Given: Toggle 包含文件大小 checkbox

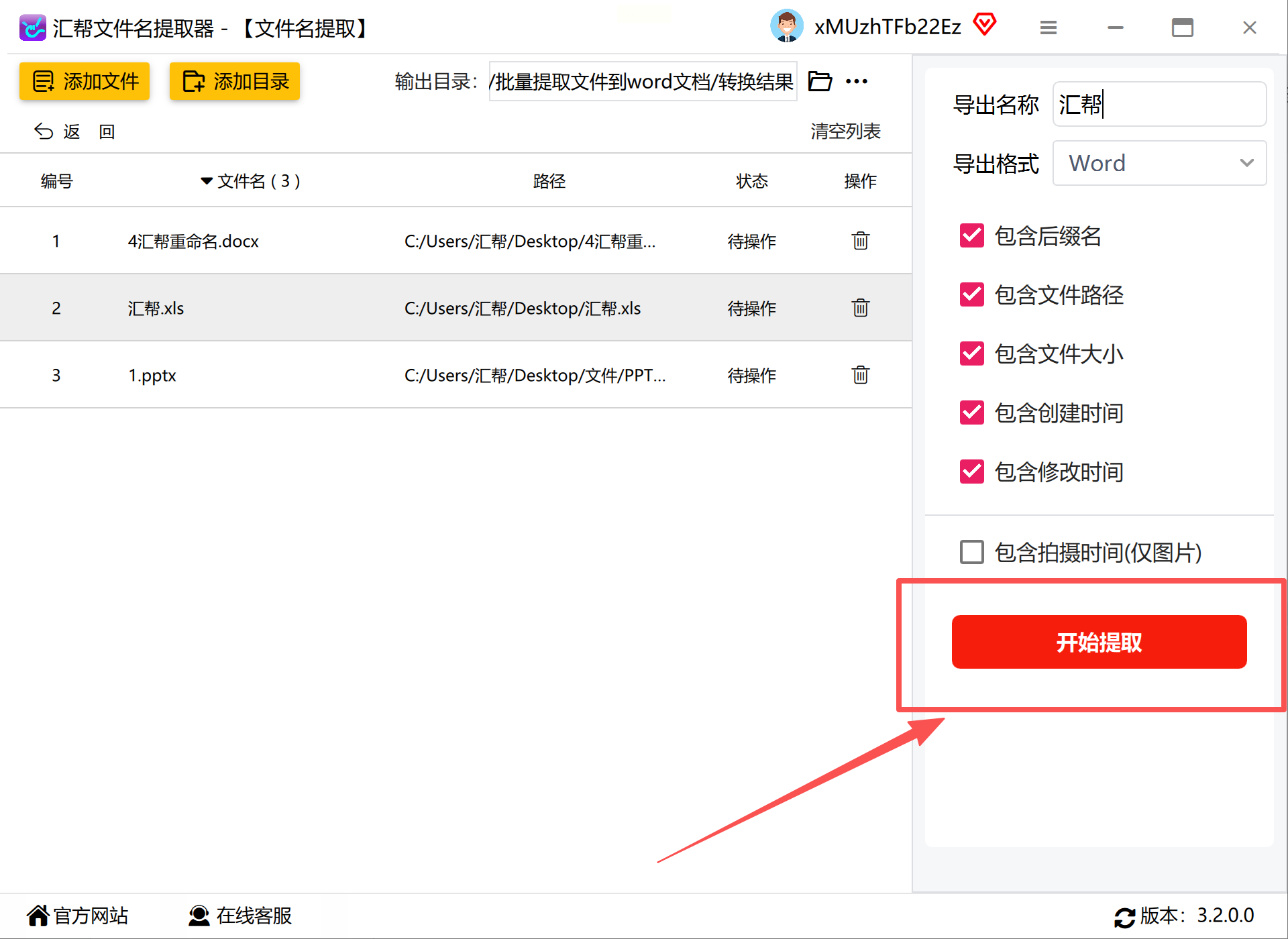Looking at the screenshot, I should coord(971,354).
